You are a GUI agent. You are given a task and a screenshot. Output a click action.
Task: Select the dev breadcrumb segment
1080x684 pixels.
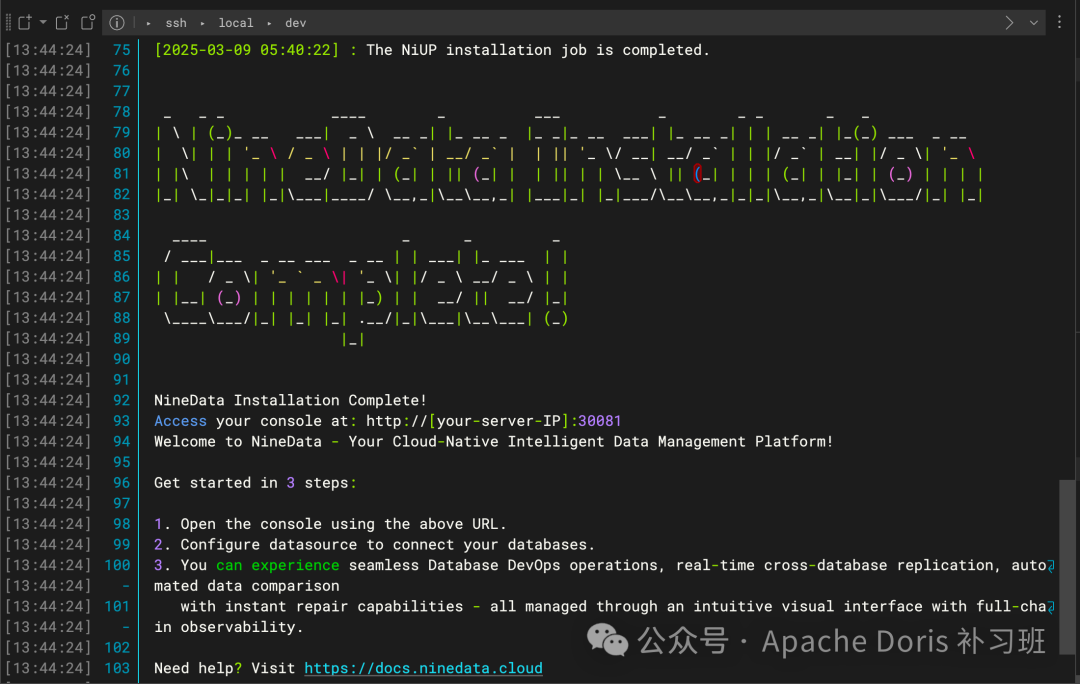[295, 23]
